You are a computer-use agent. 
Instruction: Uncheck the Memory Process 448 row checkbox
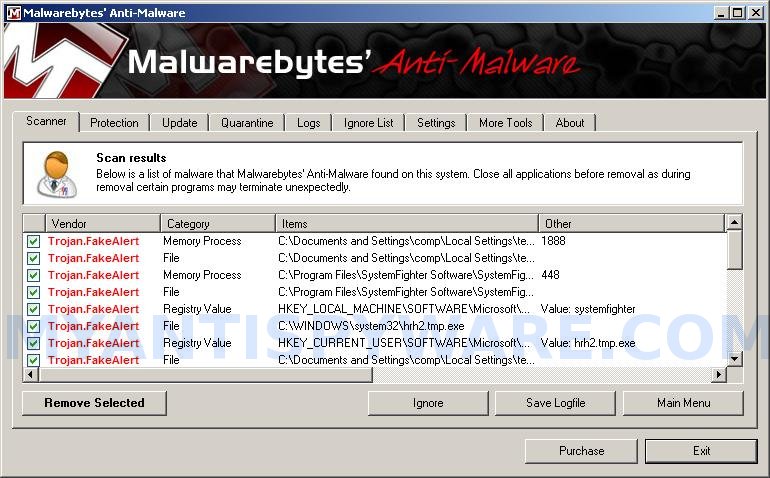[x=33, y=275]
